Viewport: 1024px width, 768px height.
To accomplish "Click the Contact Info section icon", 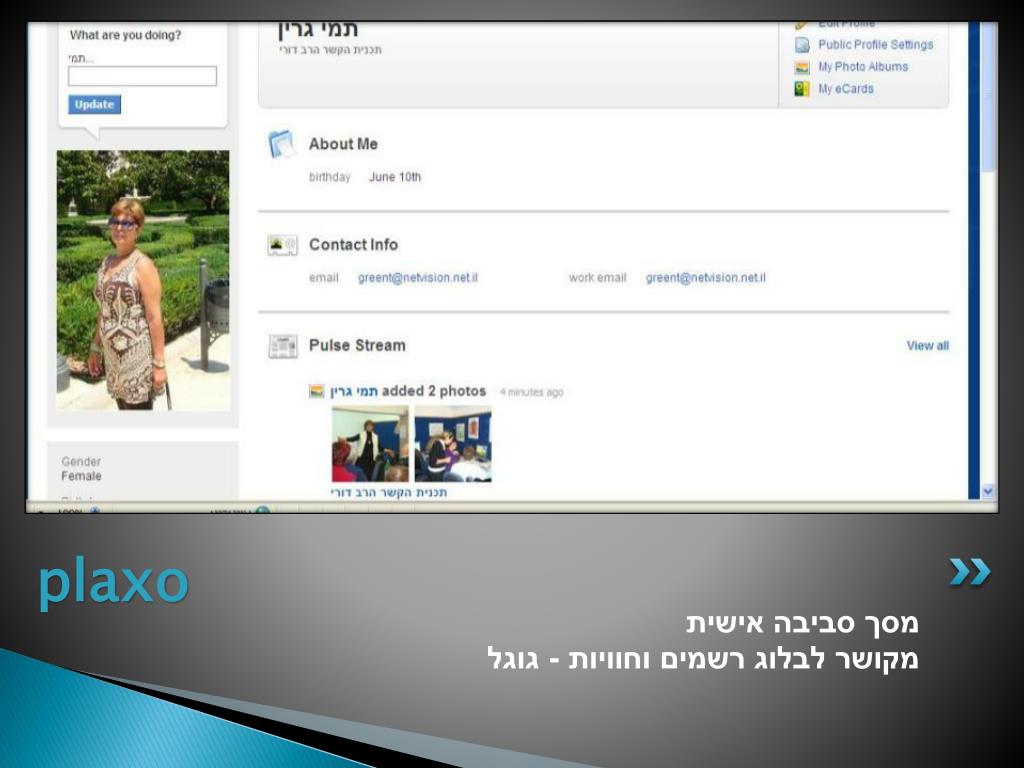I will point(282,246).
